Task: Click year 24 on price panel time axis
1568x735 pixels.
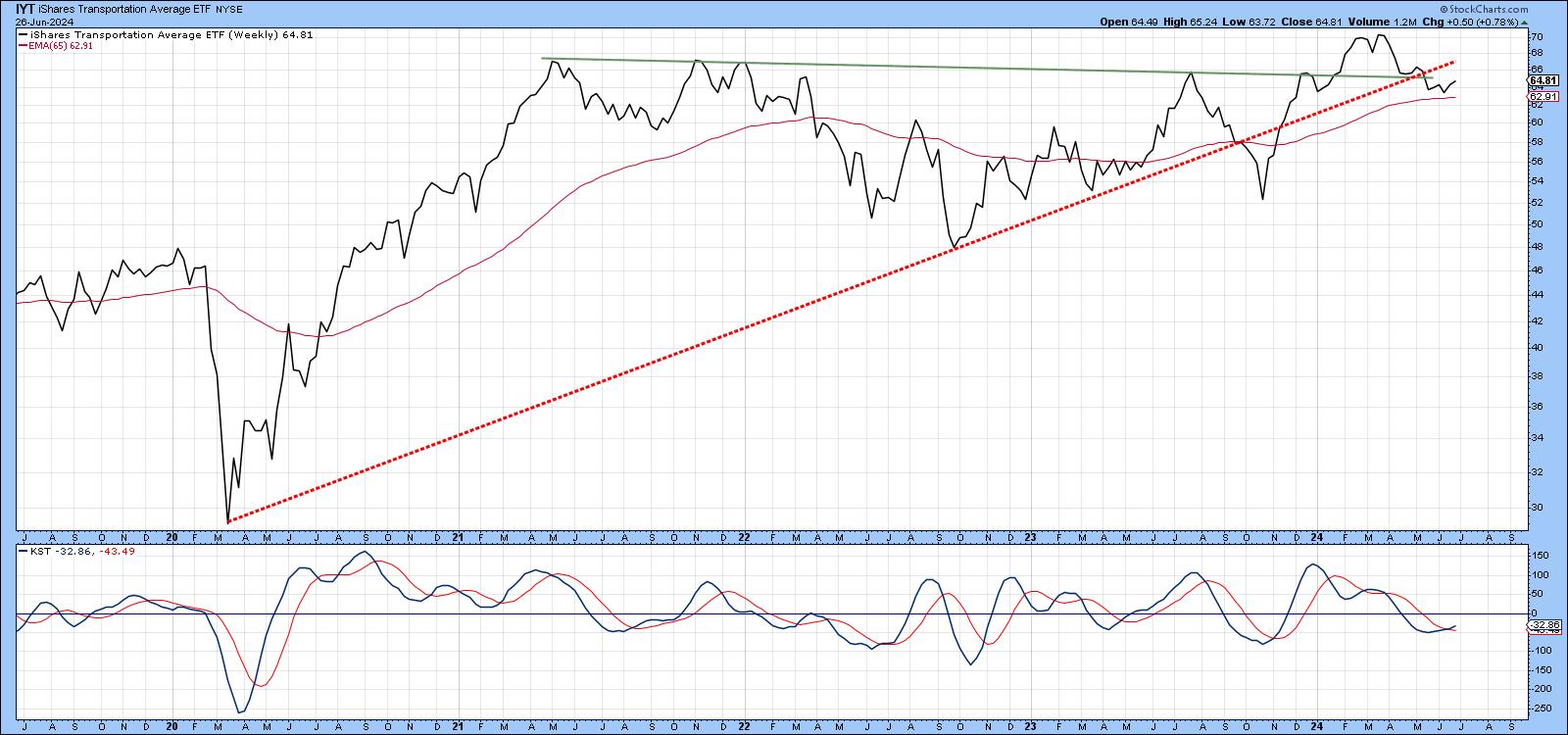Action: tap(1318, 537)
